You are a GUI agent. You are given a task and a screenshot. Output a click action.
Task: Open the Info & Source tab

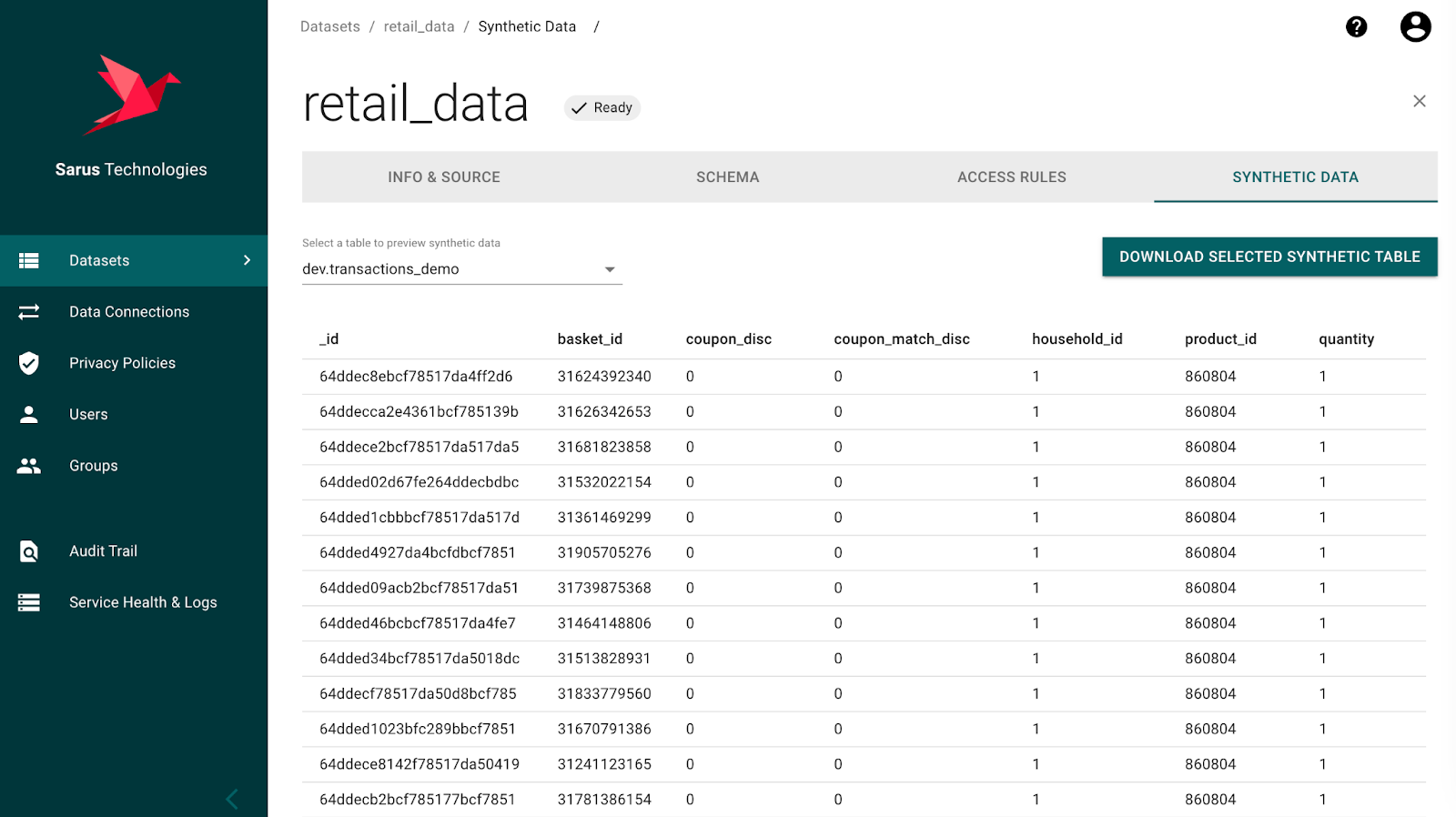[443, 177]
